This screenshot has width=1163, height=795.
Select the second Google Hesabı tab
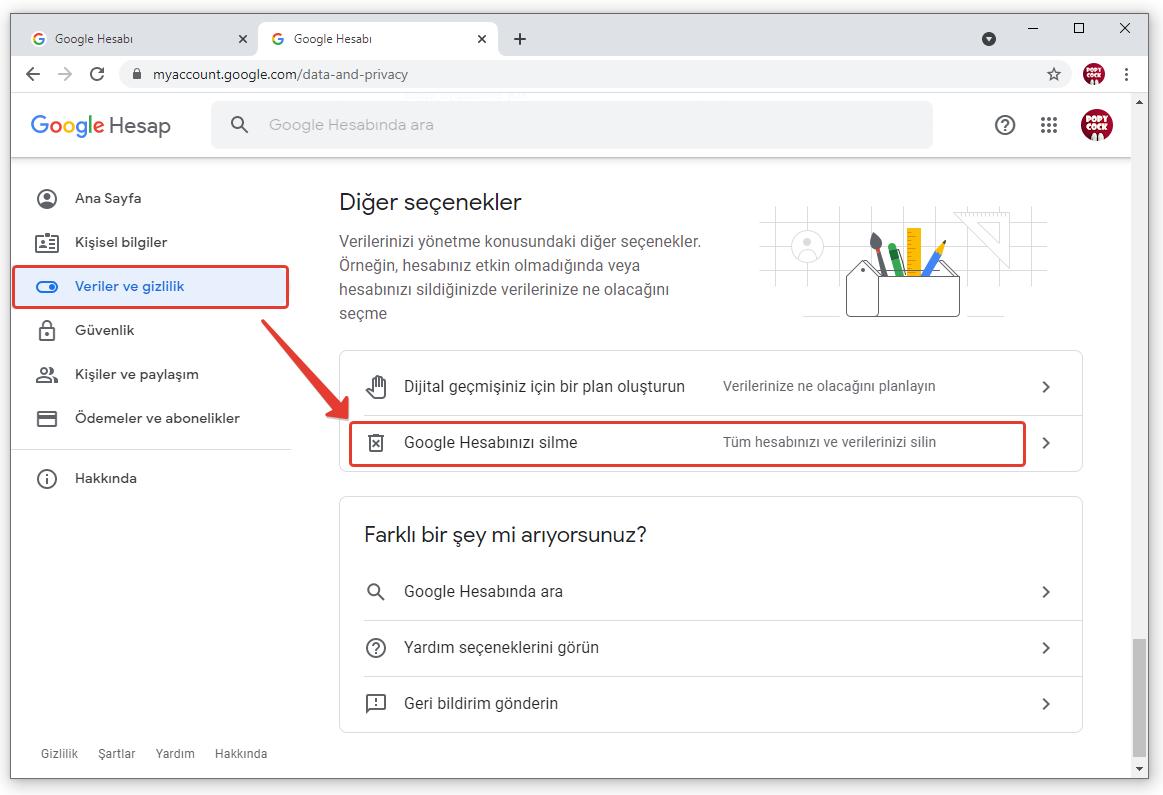point(378,39)
